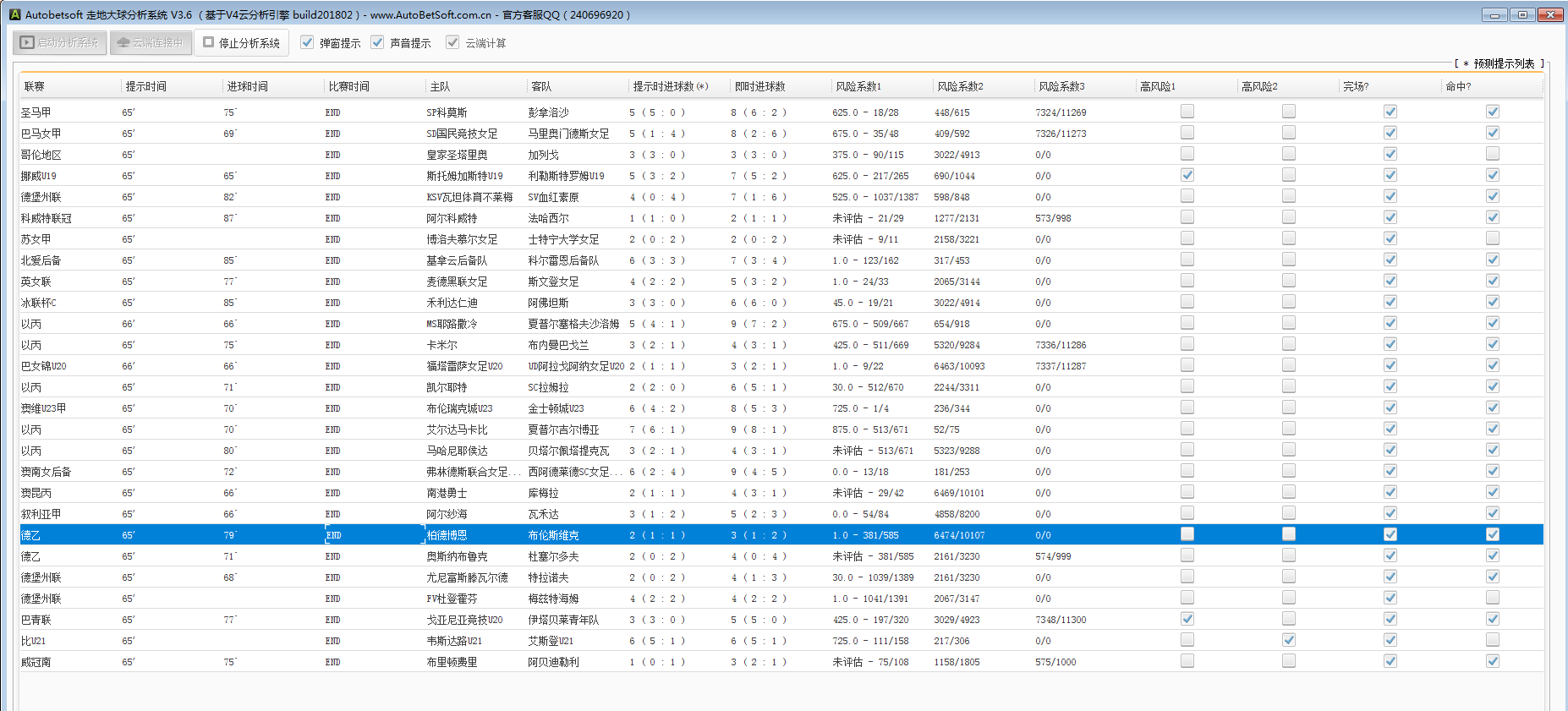Toggle 完场? checkbox in the 圣马甲 row

1390,112
